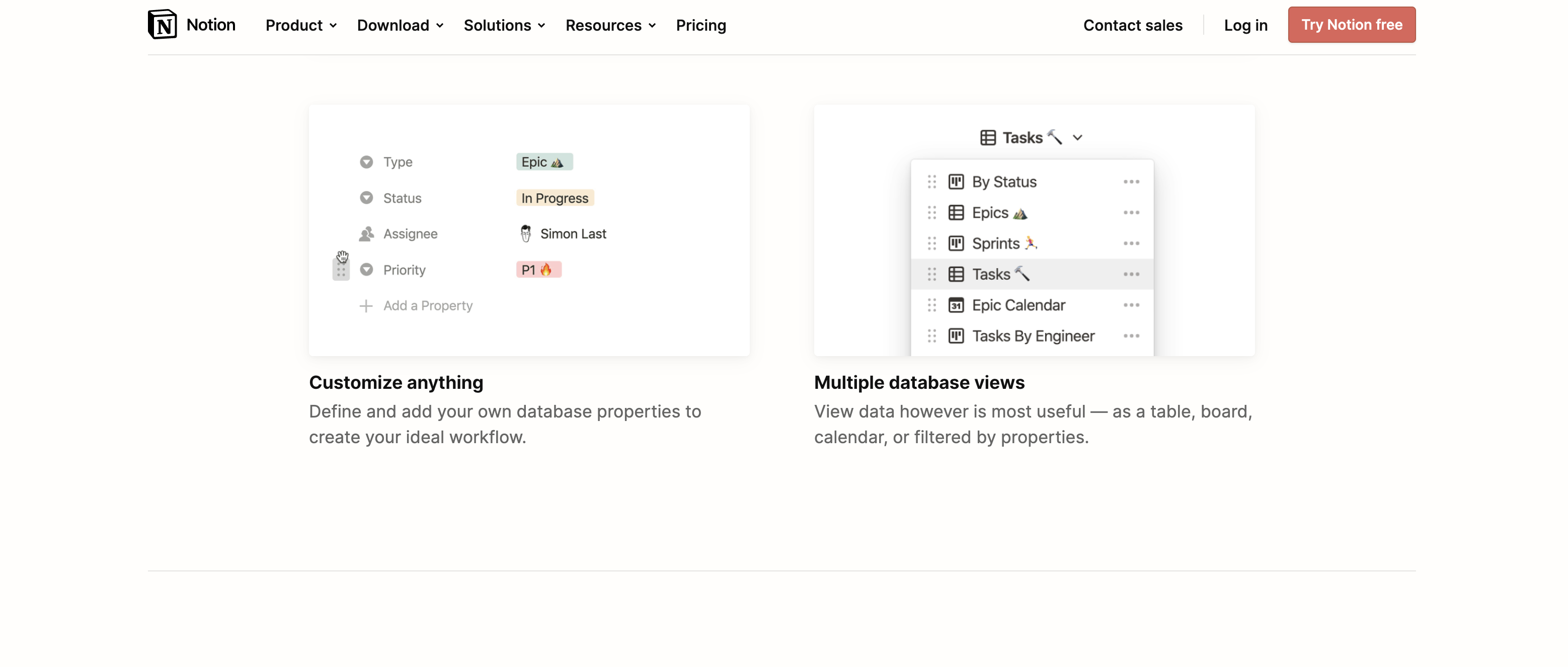Click the three-dot menu for Tasks By Engineer
Screen dimensions: 1568x667
coord(1131,336)
